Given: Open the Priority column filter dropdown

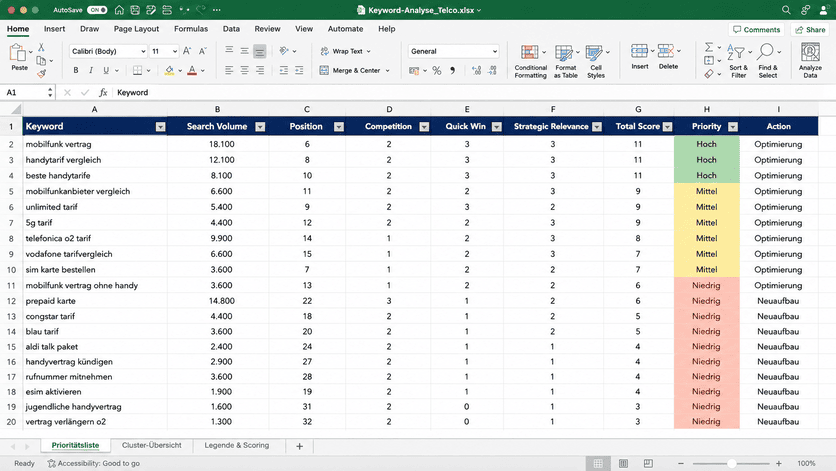Looking at the screenshot, I should pos(733,127).
